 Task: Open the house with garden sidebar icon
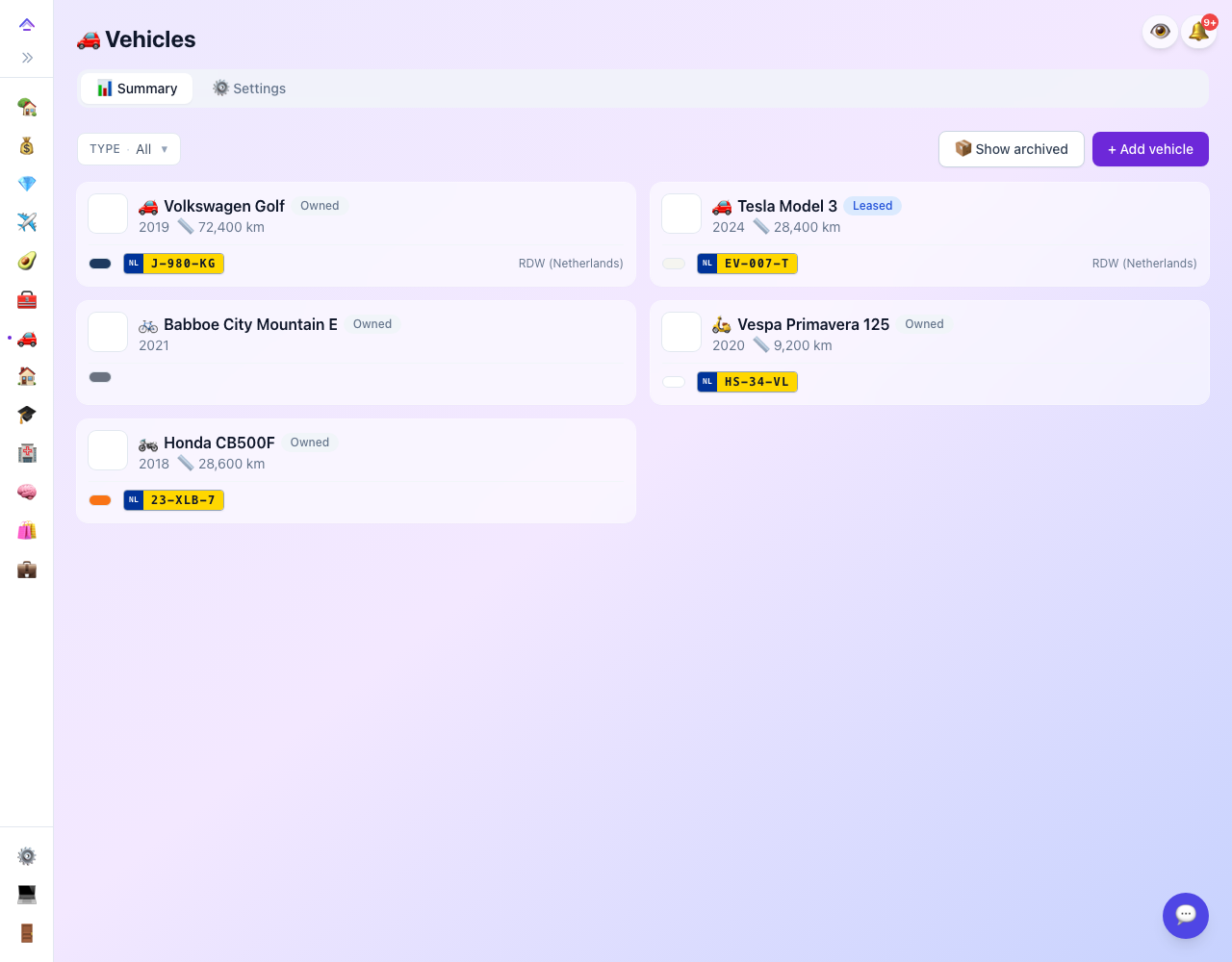click(27, 107)
